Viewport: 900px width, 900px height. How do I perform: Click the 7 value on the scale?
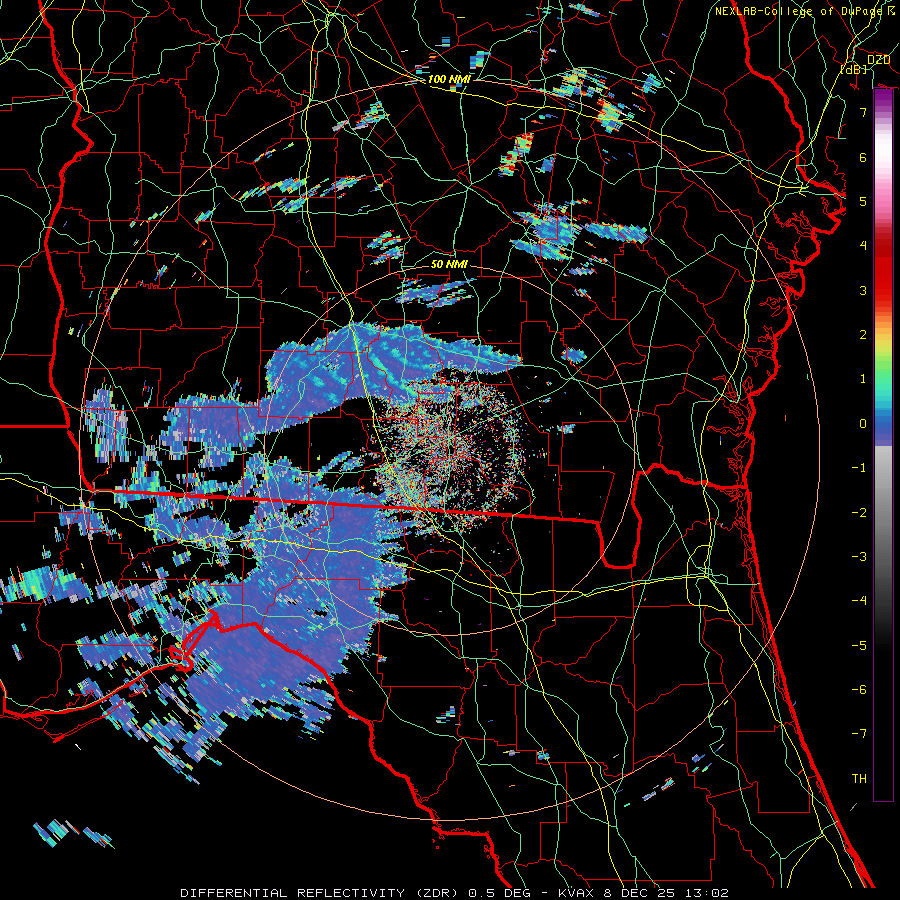(x=863, y=112)
